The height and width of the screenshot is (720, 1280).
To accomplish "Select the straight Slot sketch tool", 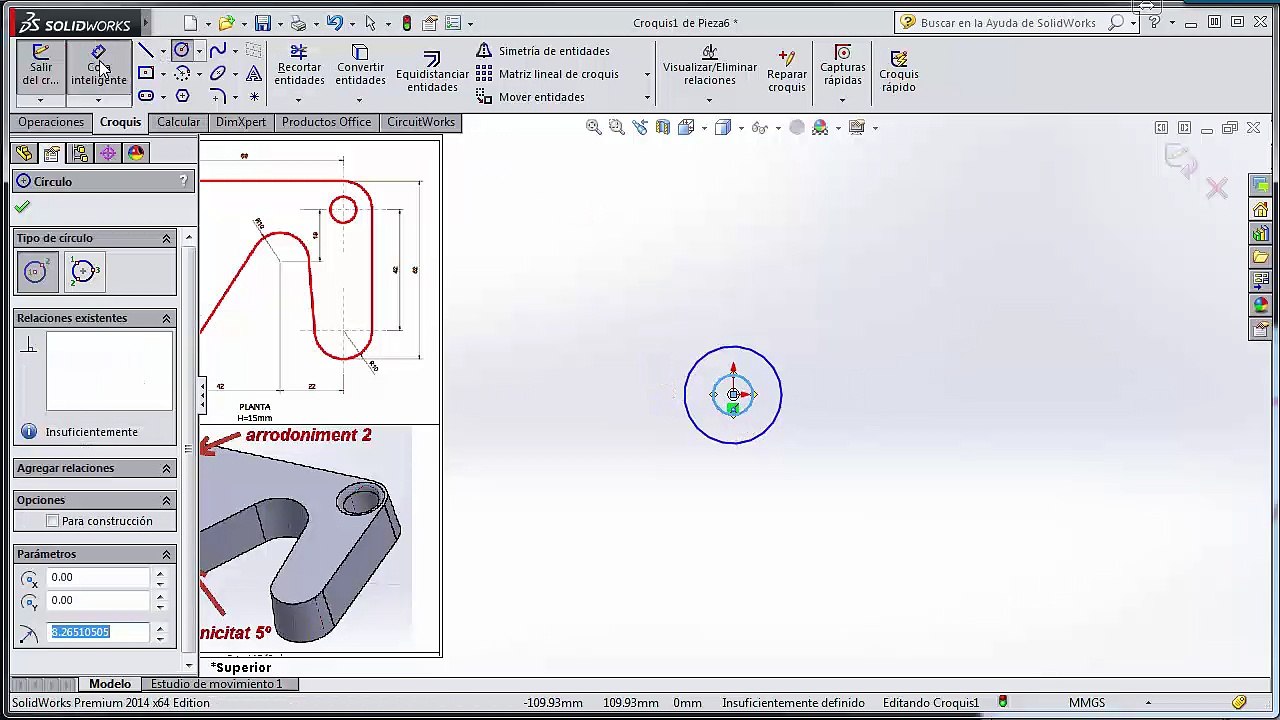I will 146,96.
